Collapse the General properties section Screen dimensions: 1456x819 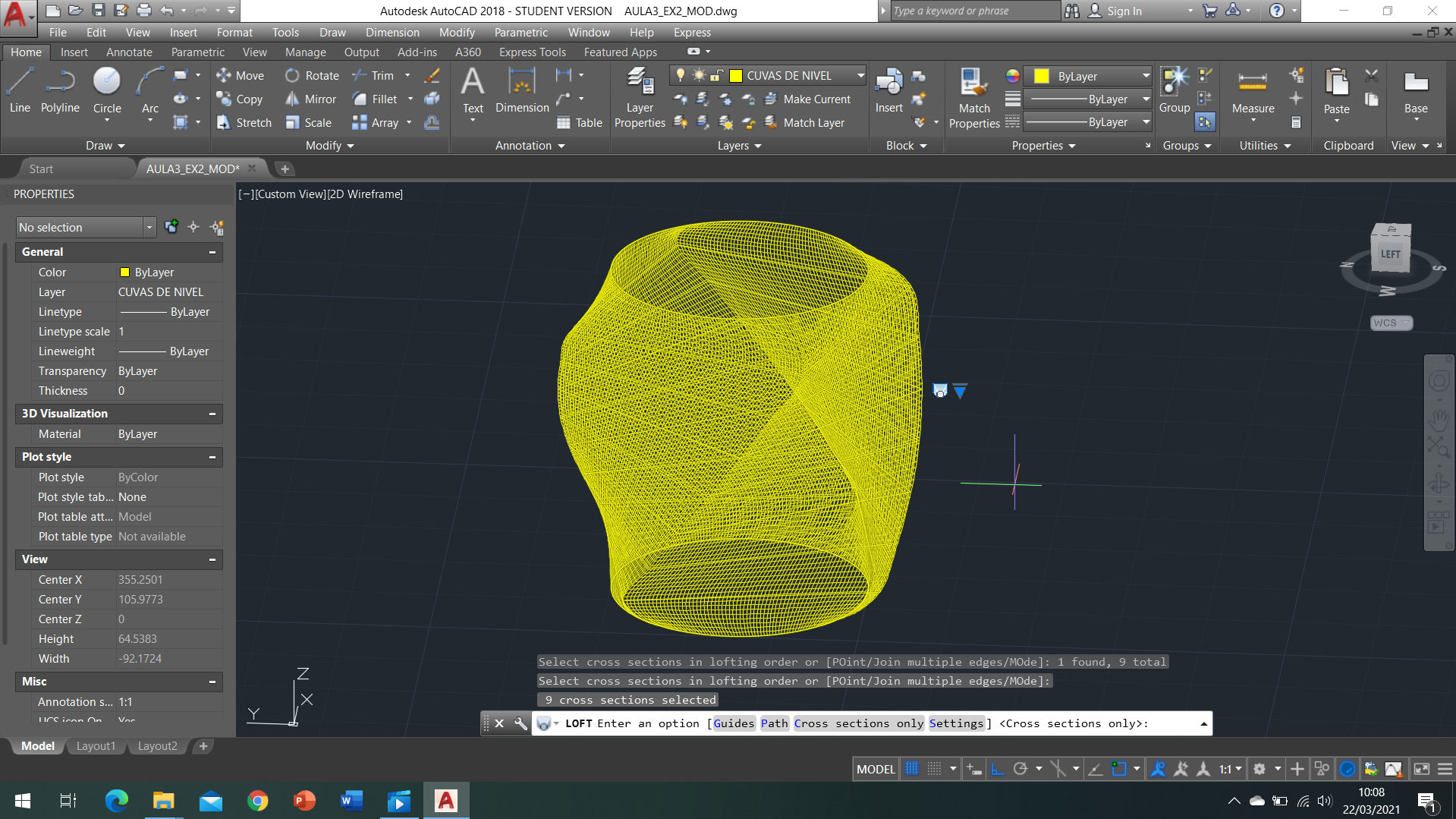coord(212,252)
